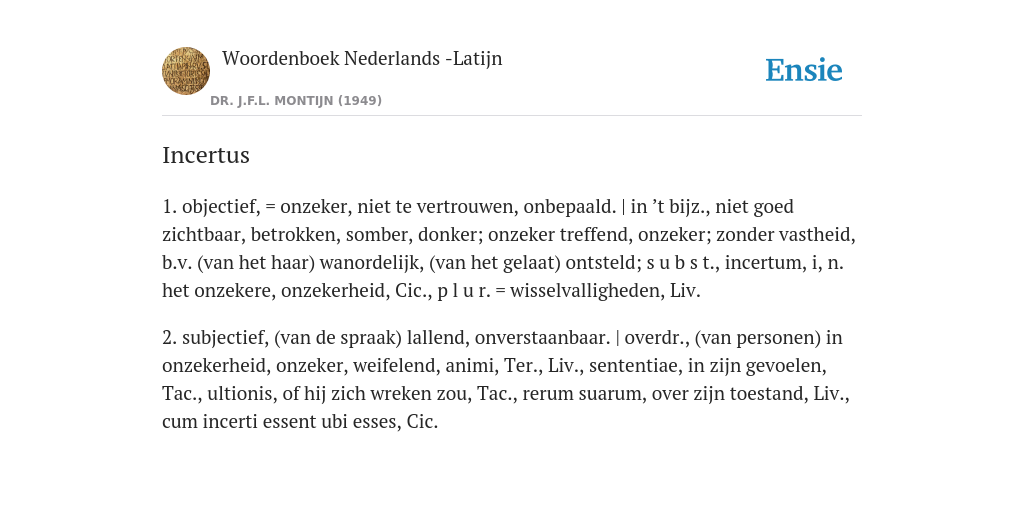Click the Incertus heading
Image resolution: width=1024 pixels, height=512 pixels.
(x=206, y=155)
